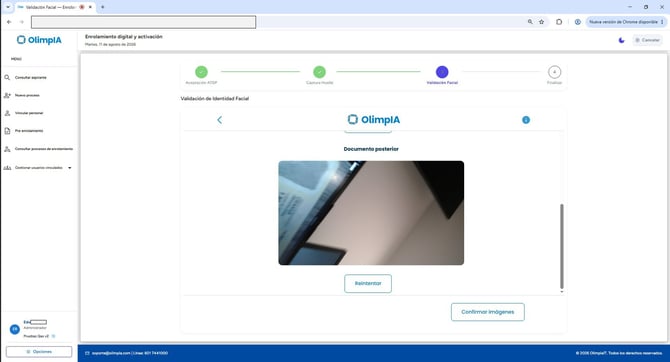
Task: Click the zoom magnifier icon in address bar
Action: (x=530, y=22)
